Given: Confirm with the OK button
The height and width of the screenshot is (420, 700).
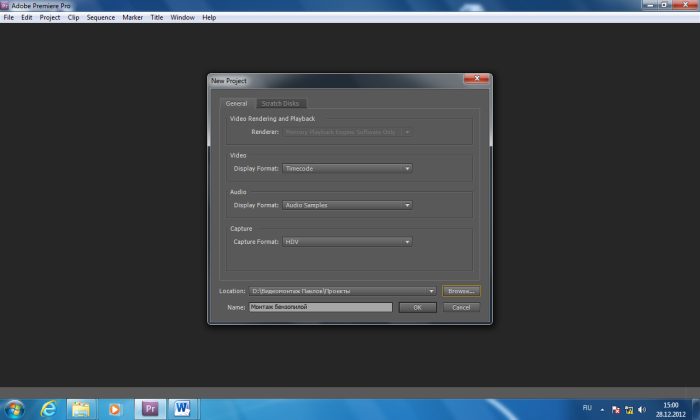Looking at the screenshot, I should [x=417, y=308].
